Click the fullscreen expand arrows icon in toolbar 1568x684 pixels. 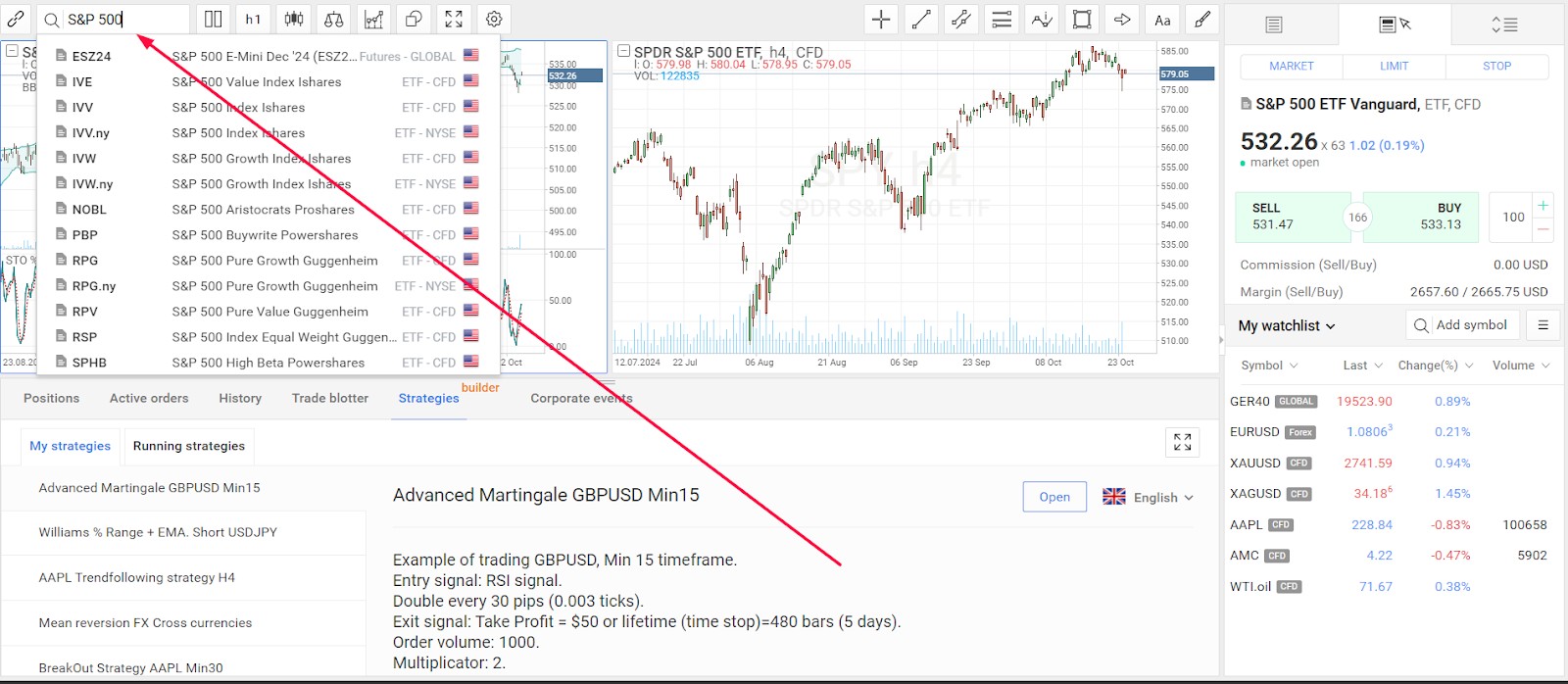coord(454,19)
